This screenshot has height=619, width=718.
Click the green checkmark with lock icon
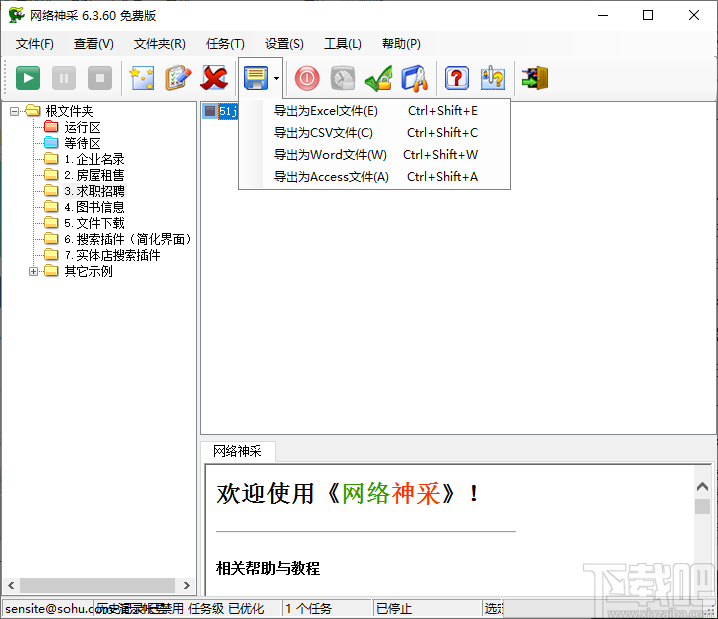[379, 78]
